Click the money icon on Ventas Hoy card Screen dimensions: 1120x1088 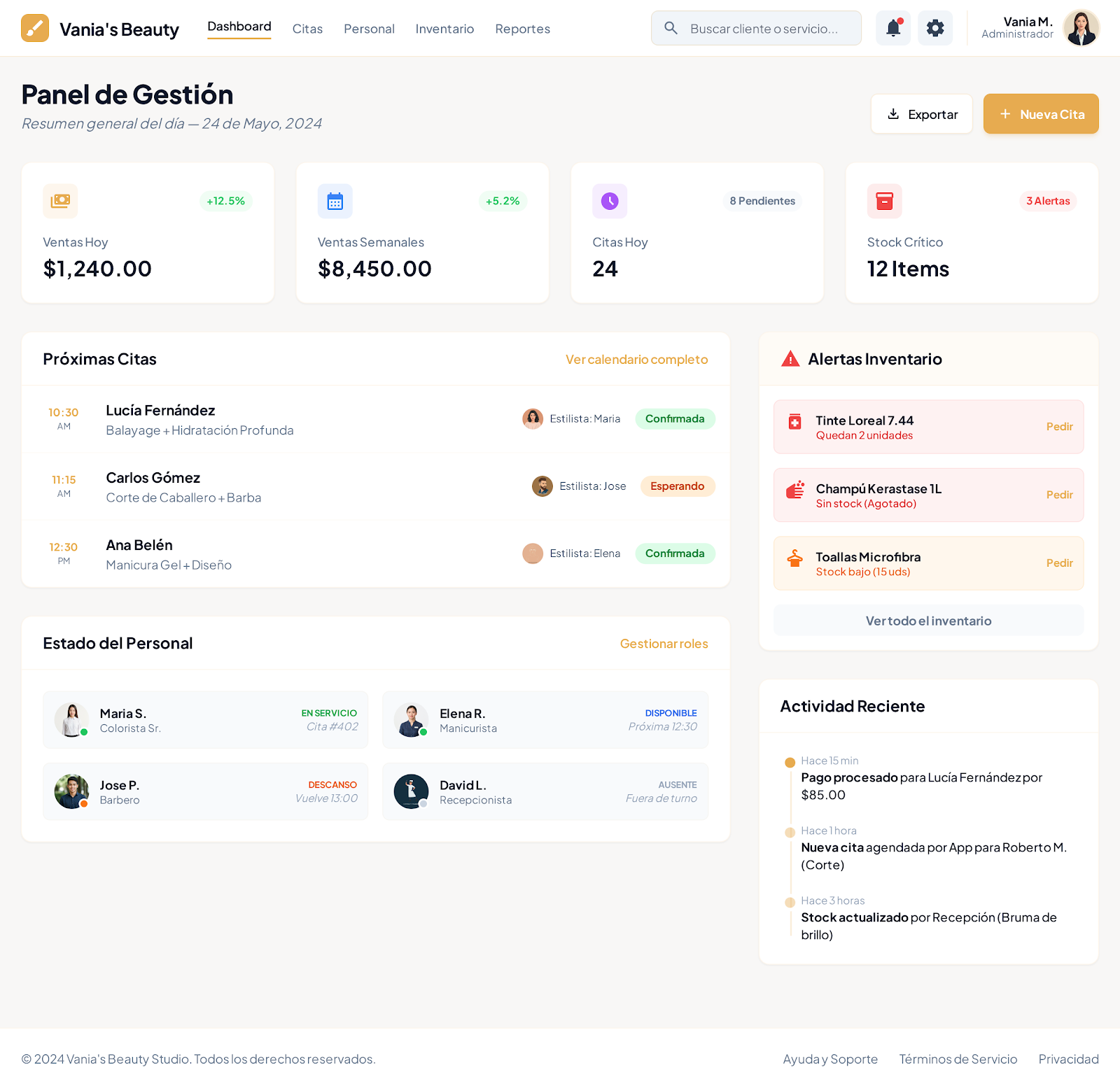coord(60,201)
